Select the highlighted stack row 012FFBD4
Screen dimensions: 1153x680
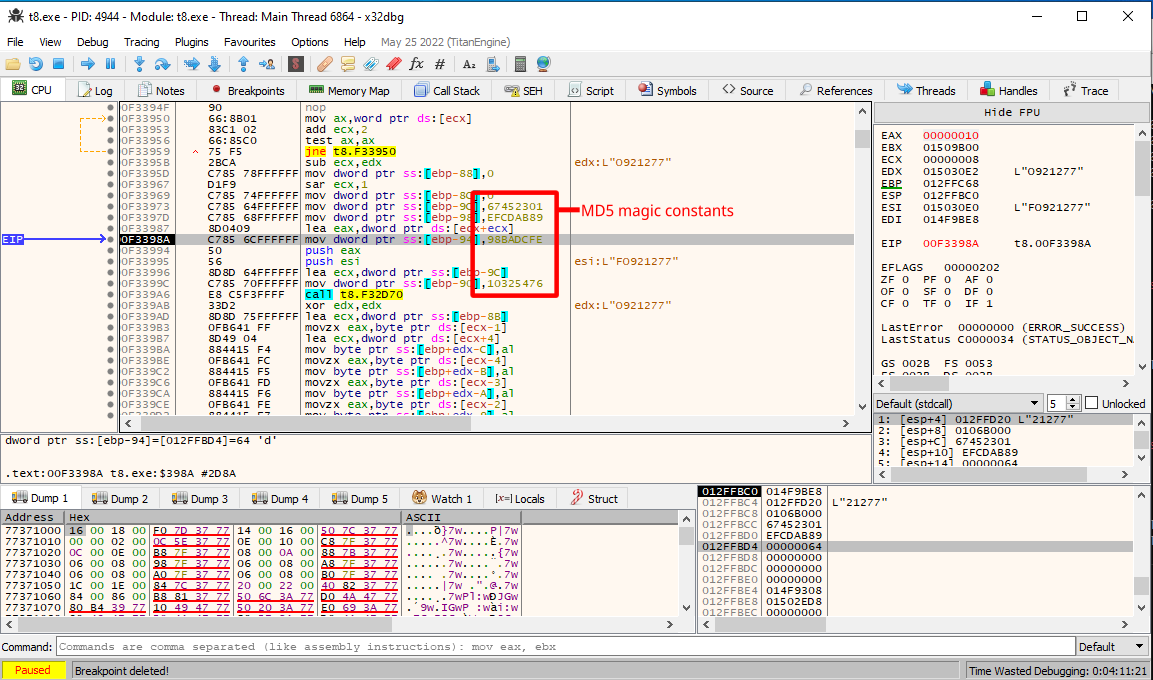[915, 546]
